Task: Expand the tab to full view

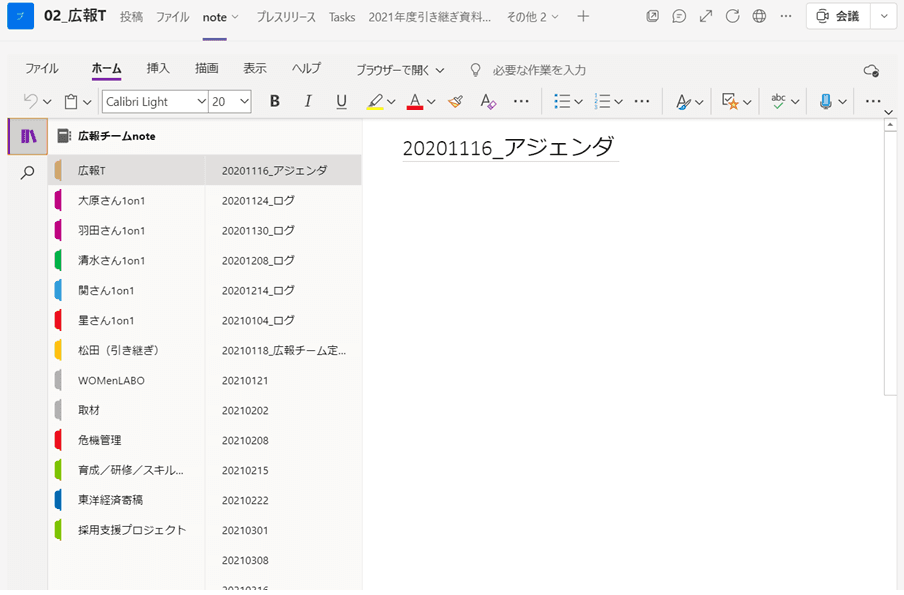Action: tap(706, 17)
